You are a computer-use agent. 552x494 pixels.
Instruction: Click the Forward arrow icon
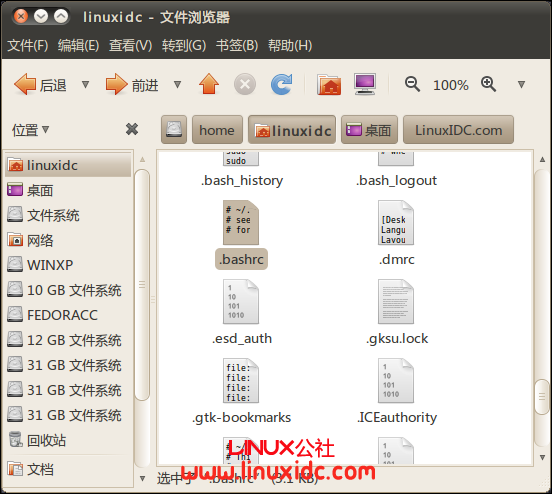[x=117, y=85]
